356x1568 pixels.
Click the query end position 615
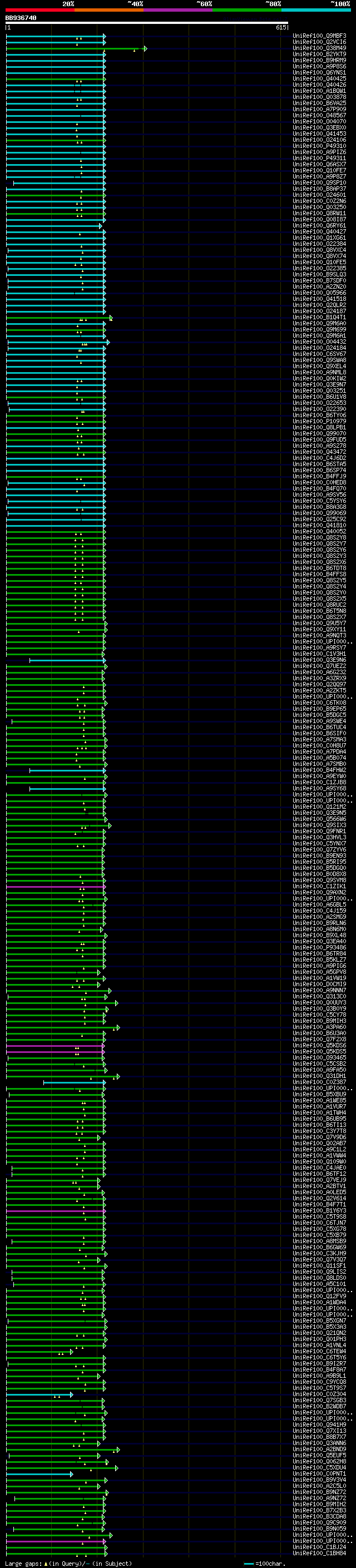[281, 27]
